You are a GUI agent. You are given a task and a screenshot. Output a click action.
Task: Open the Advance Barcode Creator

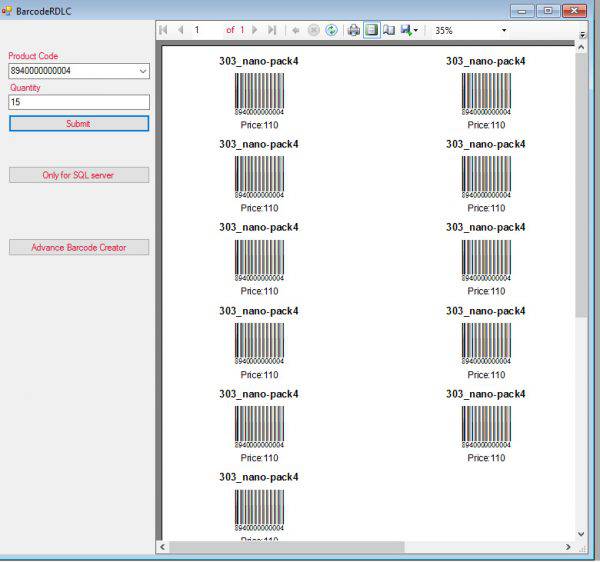point(78,247)
